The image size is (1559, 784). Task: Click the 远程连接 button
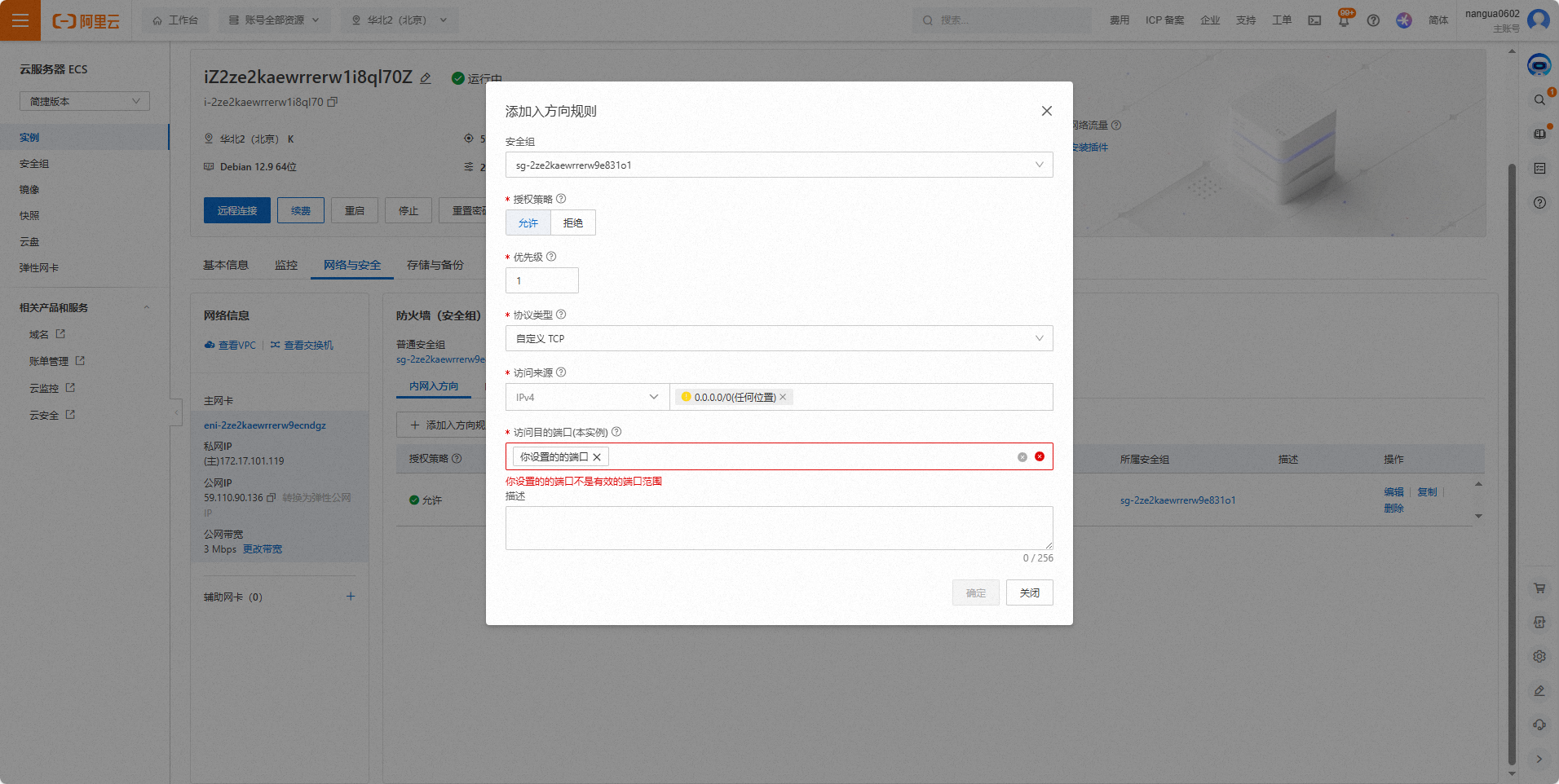point(236,210)
